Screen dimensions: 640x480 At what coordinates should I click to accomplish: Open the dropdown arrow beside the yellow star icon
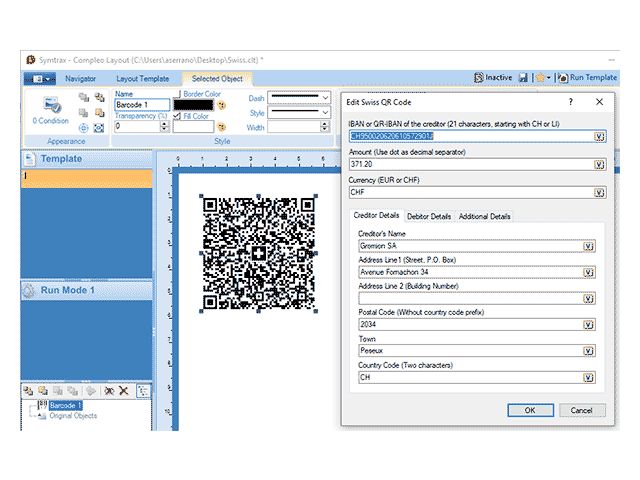[x=549, y=78]
